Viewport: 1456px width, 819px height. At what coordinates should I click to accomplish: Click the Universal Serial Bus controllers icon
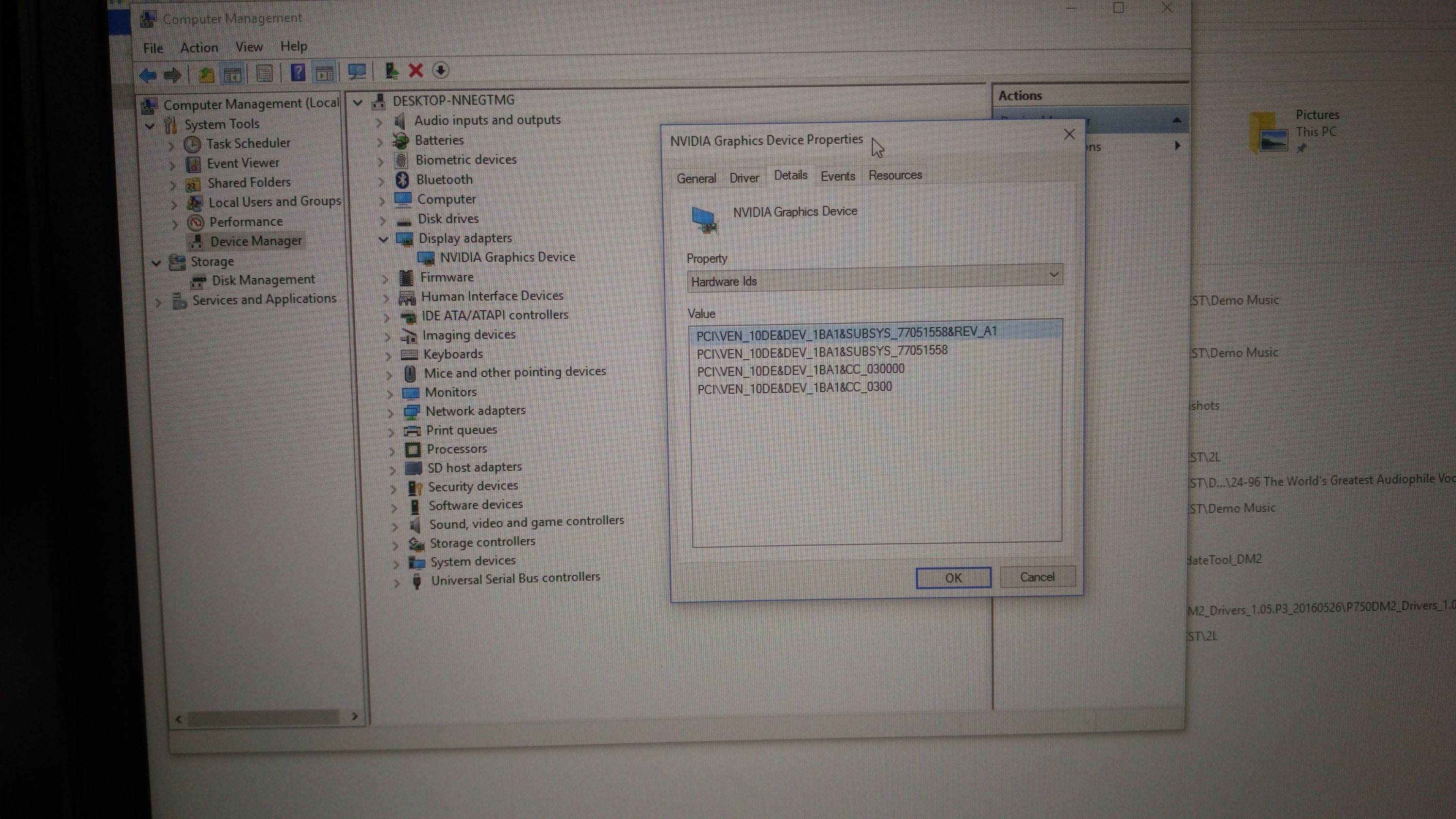[x=417, y=581]
